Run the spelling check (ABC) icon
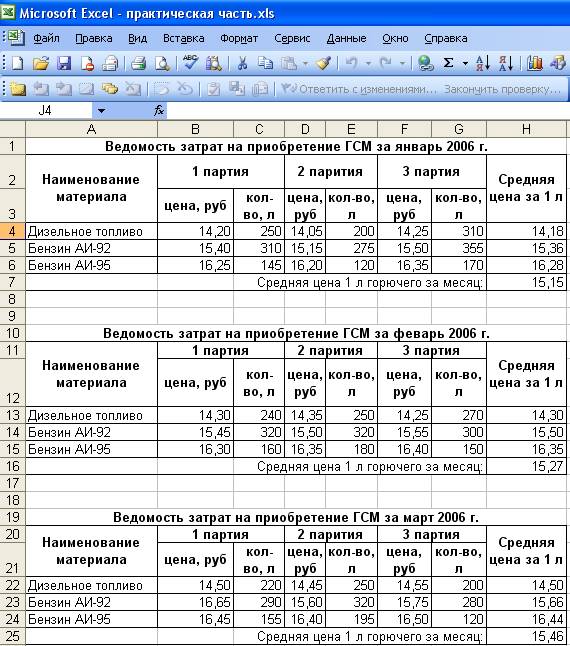The image size is (570, 646). pyautogui.click(x=190, y=63)
